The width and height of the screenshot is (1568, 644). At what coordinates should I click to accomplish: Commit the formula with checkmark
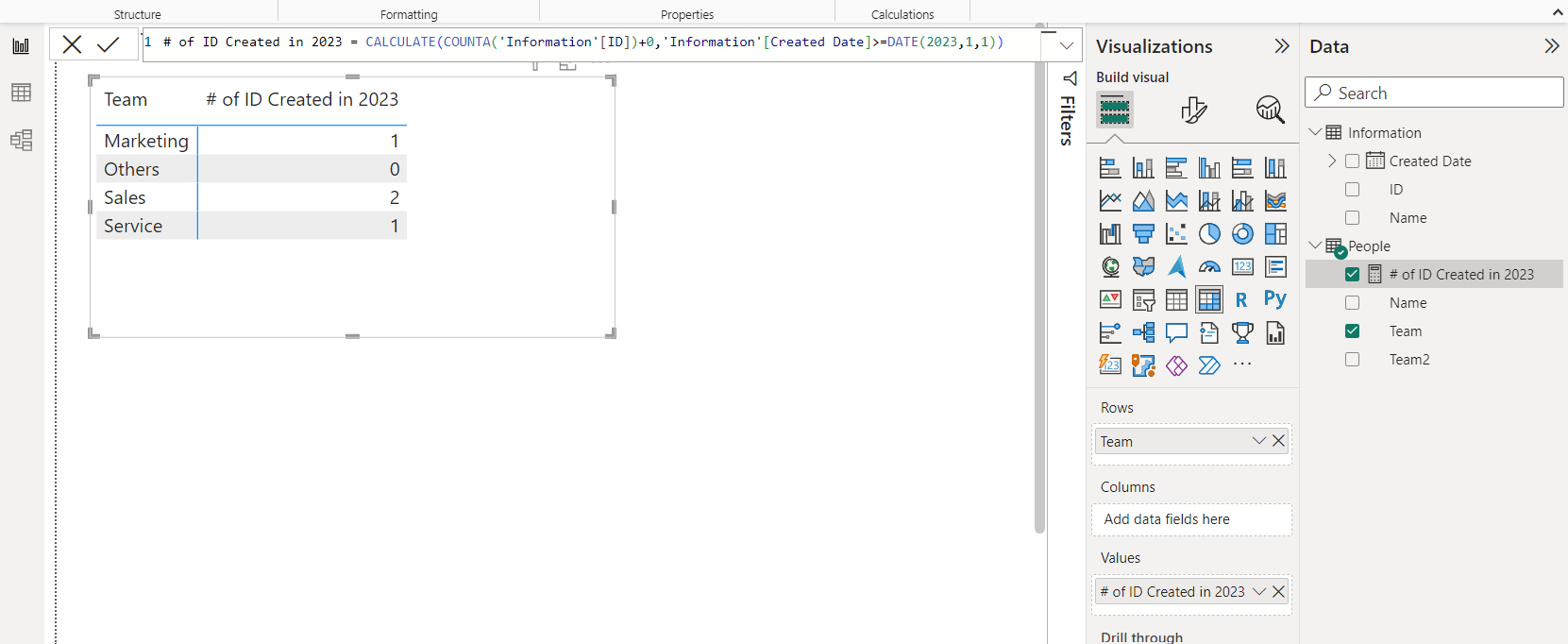click(109, 43)
